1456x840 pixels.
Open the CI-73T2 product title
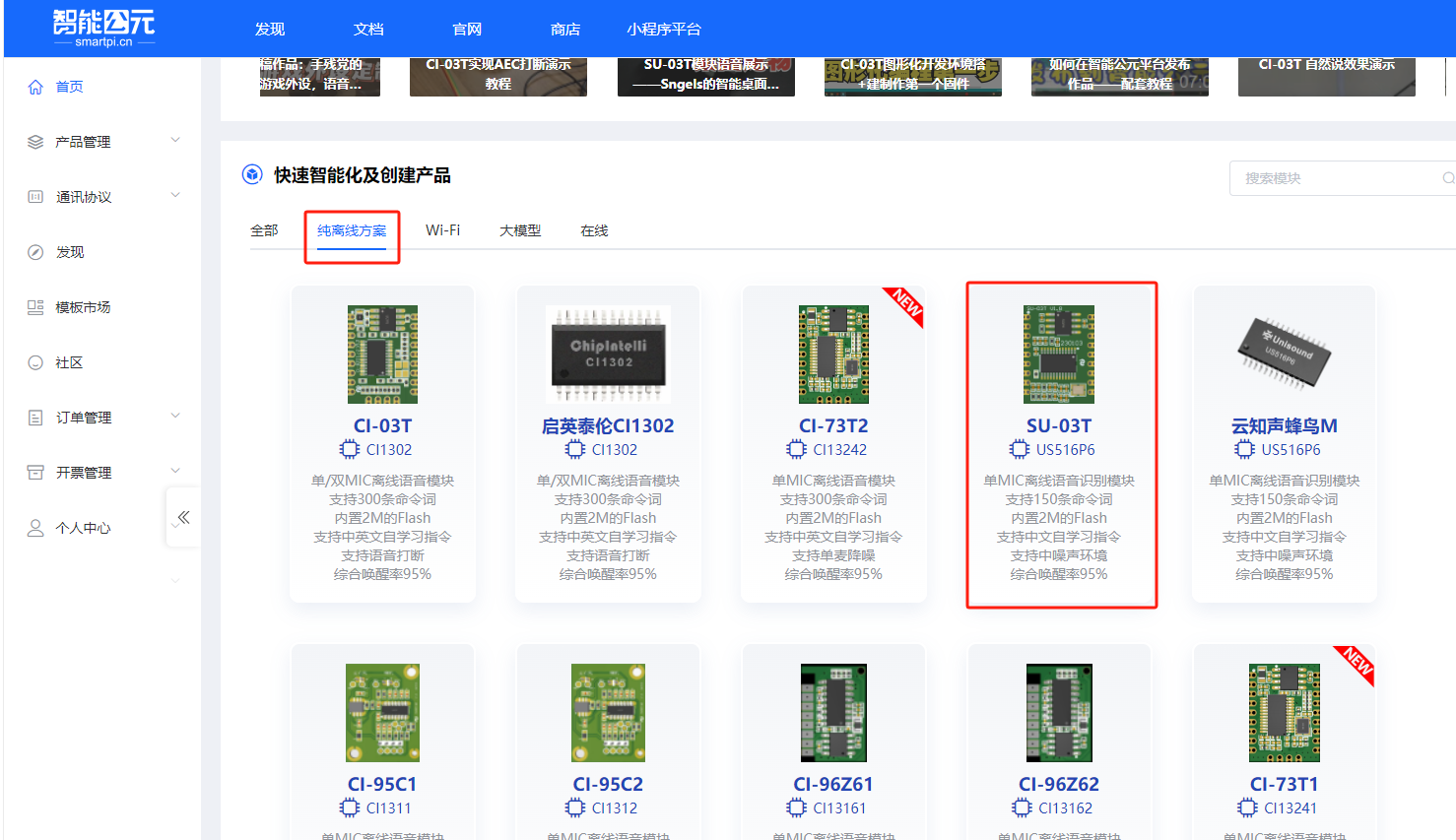pyautogui.click(x=833, y=425)
